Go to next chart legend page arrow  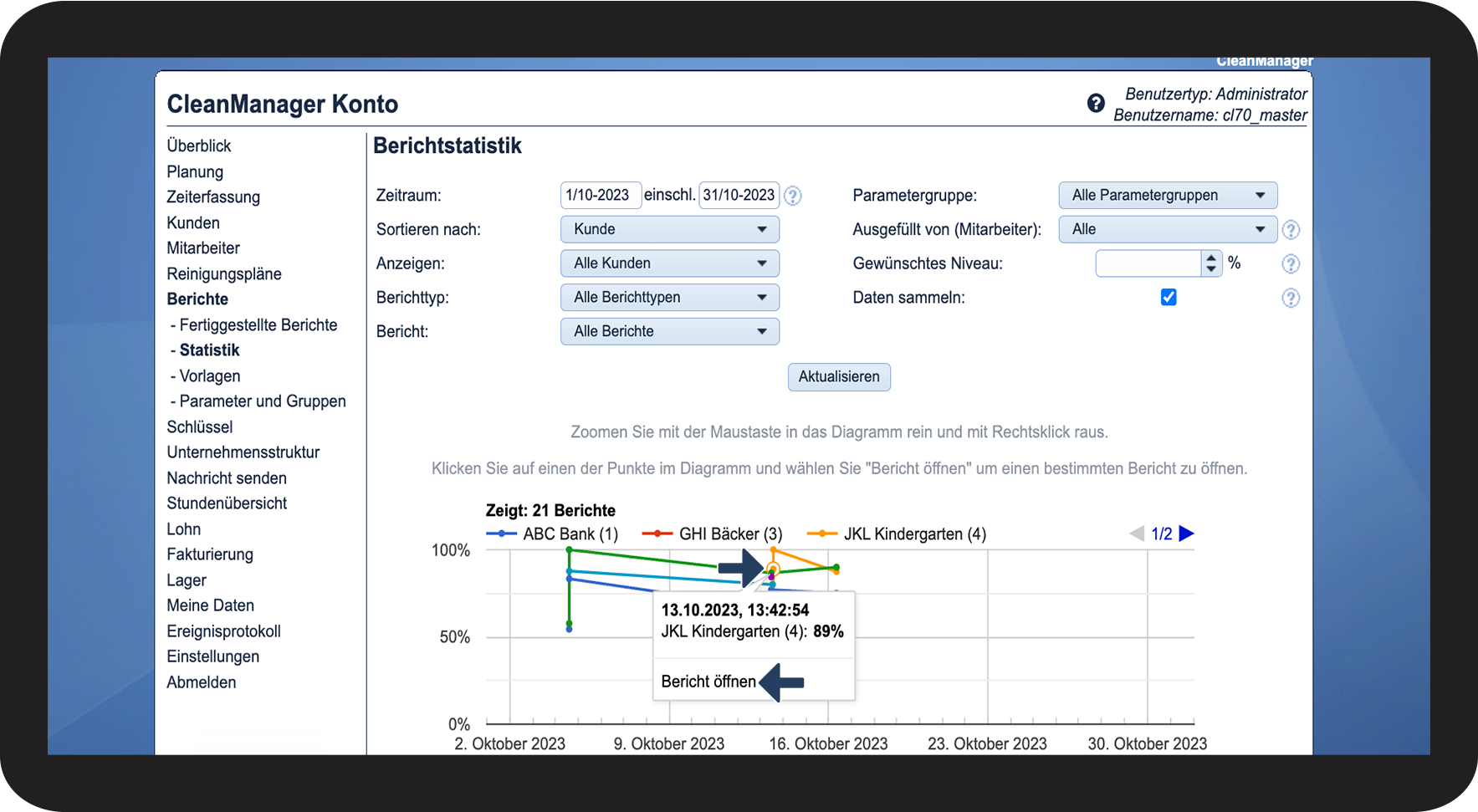[1186, 534]
